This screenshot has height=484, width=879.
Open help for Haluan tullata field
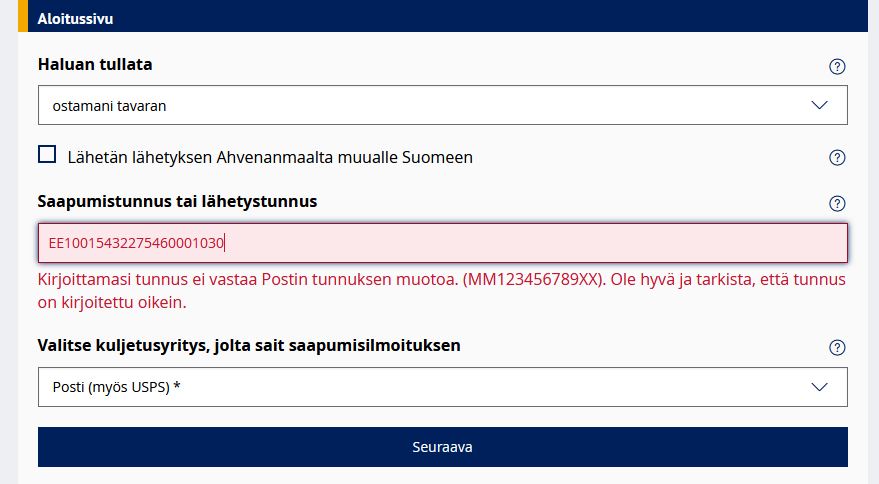point(838,67)
